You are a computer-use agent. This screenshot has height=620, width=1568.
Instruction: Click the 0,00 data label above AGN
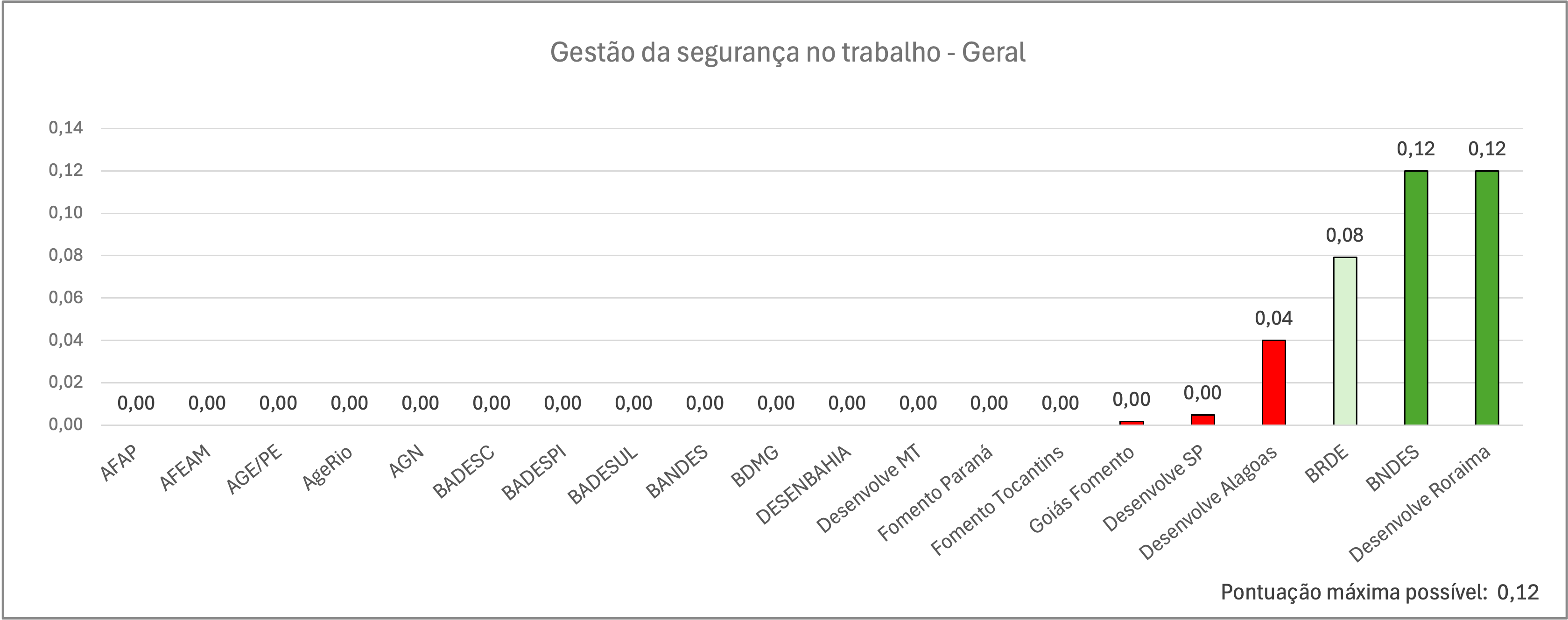click(x=421, y=403)
